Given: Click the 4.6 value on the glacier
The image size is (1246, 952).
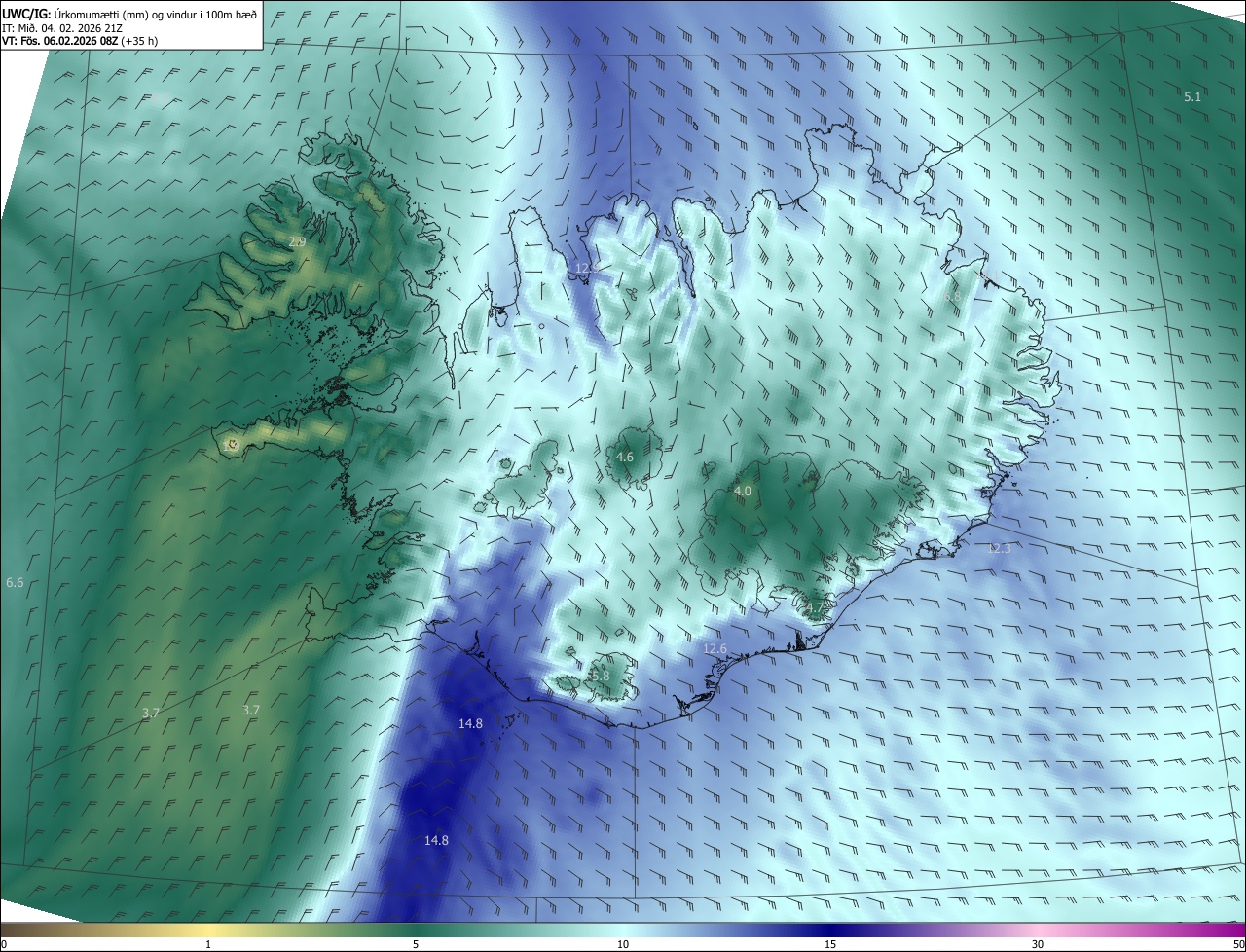Looking at the screenshot, I should [x=625, y=457].
